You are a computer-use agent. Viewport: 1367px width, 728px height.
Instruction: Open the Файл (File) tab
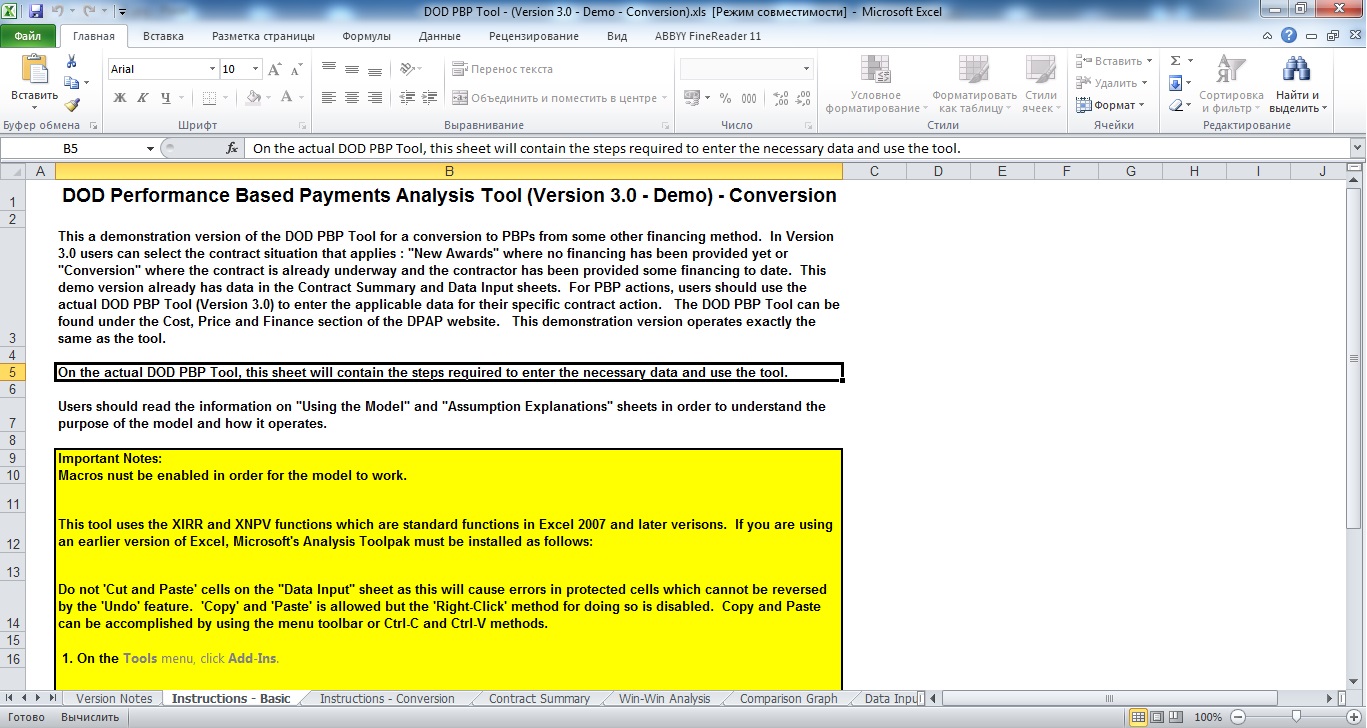(28, 36)
